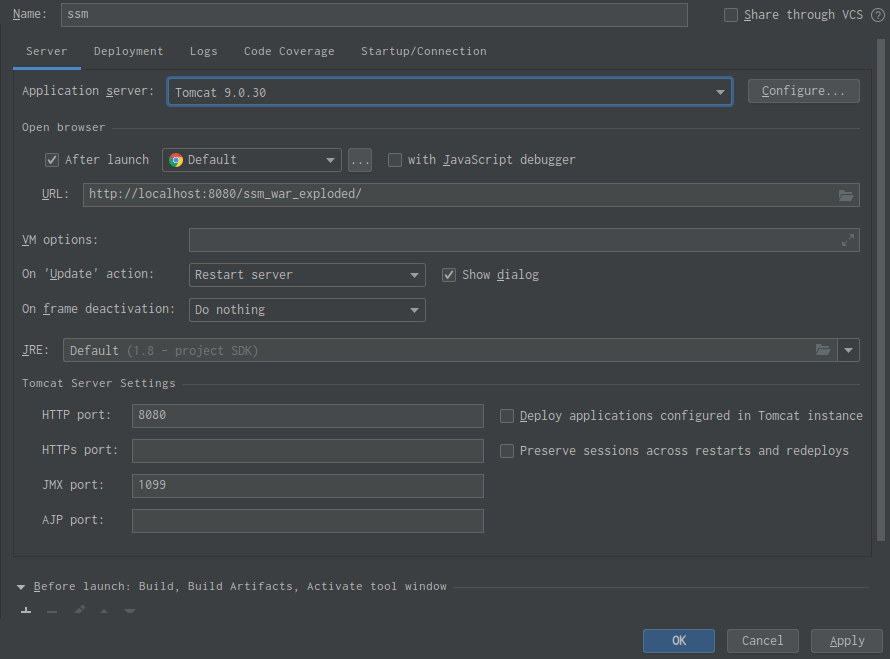Uncheck the After launch checkbox
This screenshot has height=659, width=890.
tap(52, 160)
